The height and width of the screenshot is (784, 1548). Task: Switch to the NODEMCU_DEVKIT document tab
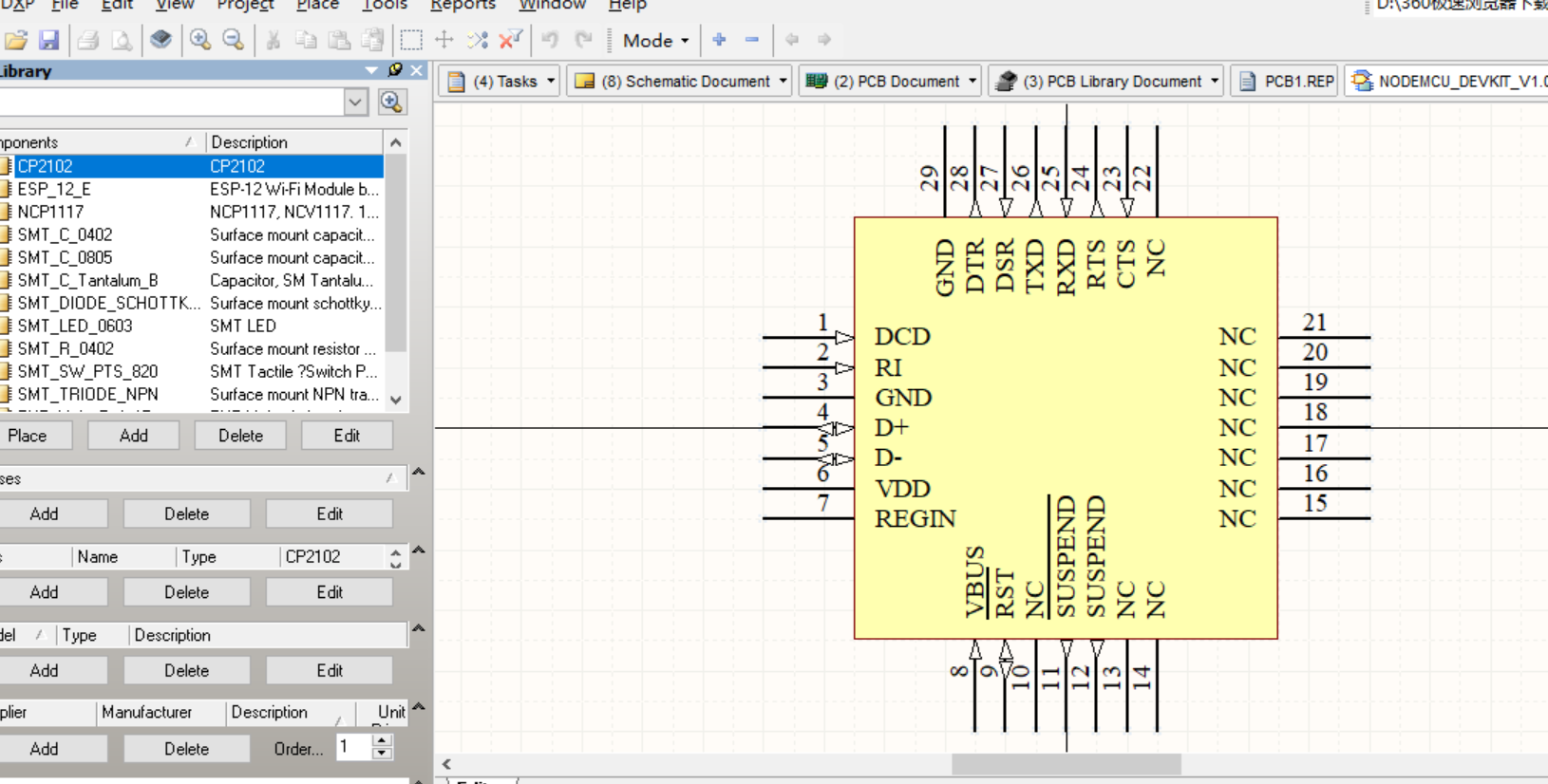[1446, 82]
